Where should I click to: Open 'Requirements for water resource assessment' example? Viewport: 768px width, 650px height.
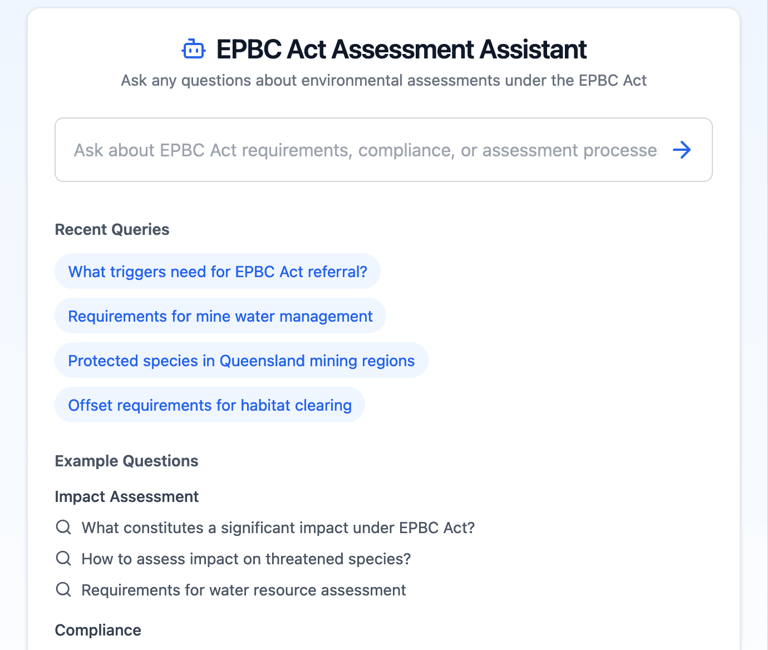[243, 590]
